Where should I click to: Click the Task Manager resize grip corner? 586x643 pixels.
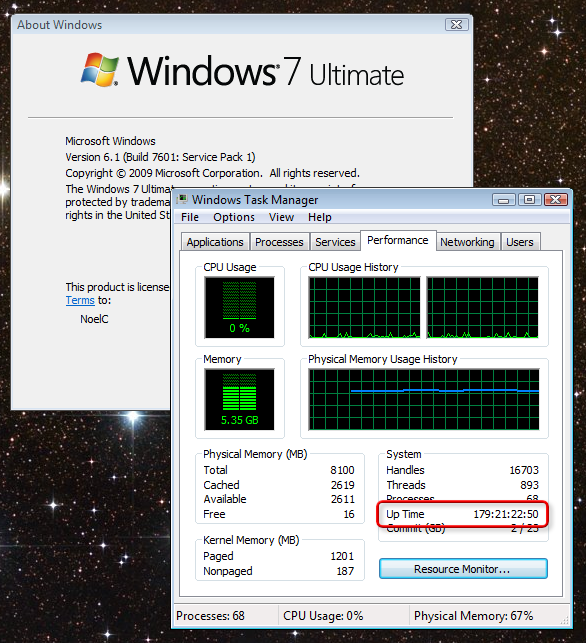pos(566,621)
